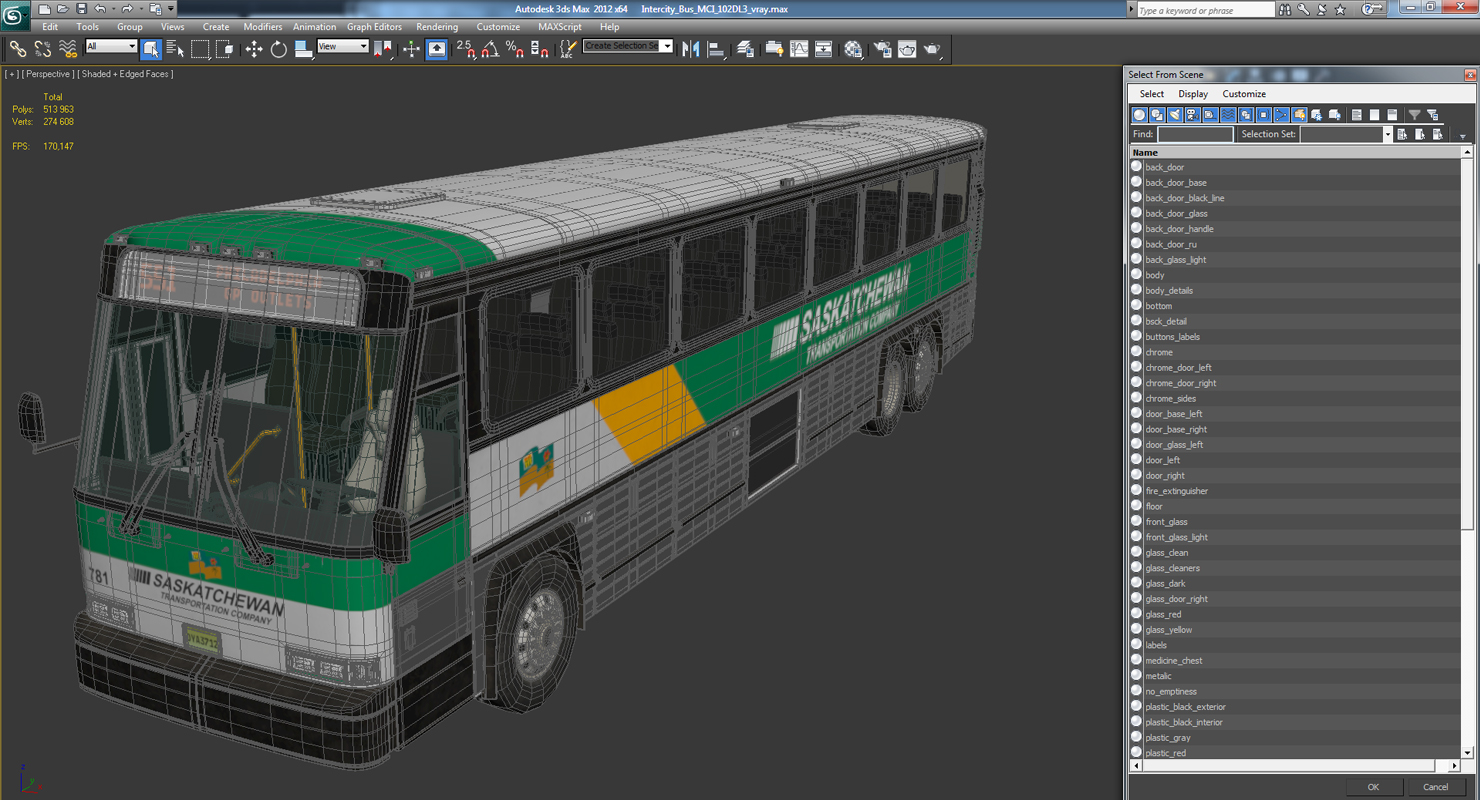Open the MAXScript menu
1480x800 pixels.
tap(559, 27)
